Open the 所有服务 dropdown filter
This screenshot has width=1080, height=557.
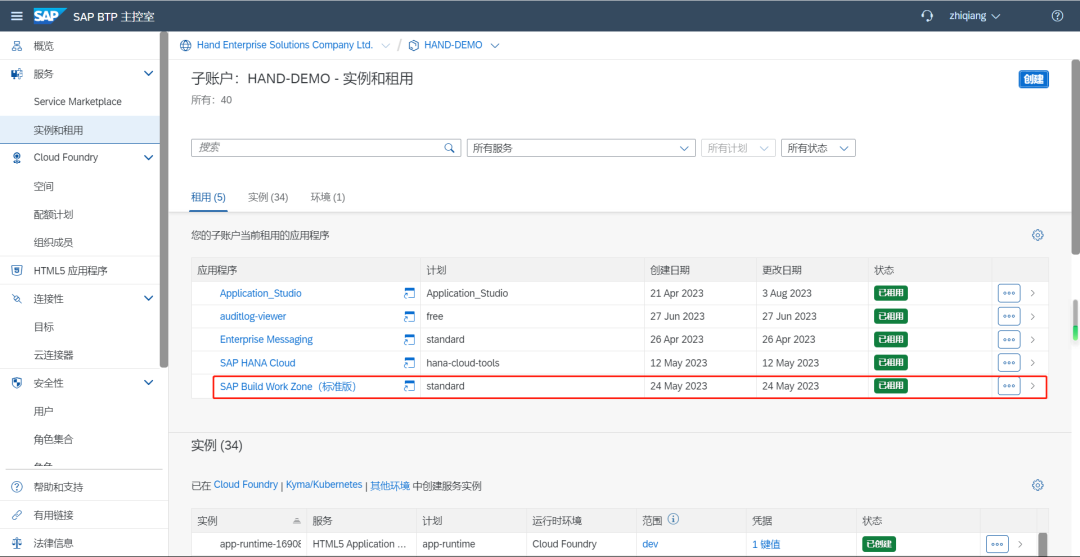click(581, 148)
